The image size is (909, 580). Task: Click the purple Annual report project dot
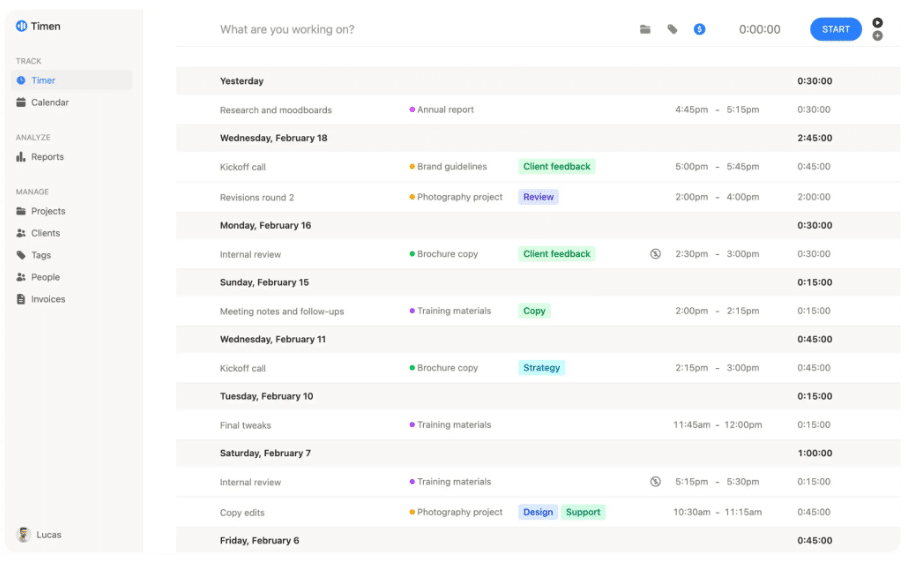[x=412, y=110]
